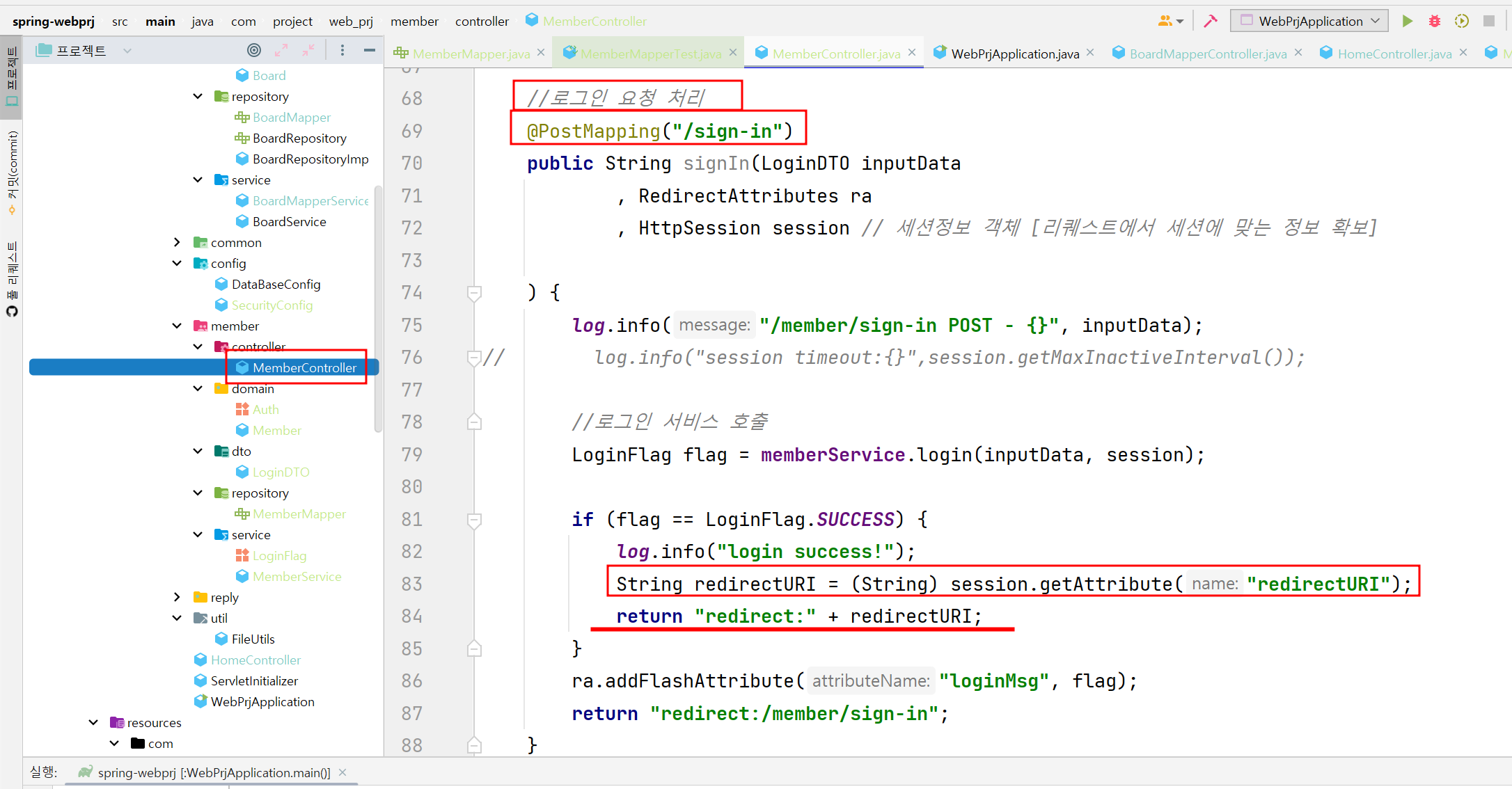
Task: Toggle fold marker at line 88
Action: (x=474, y=746)
